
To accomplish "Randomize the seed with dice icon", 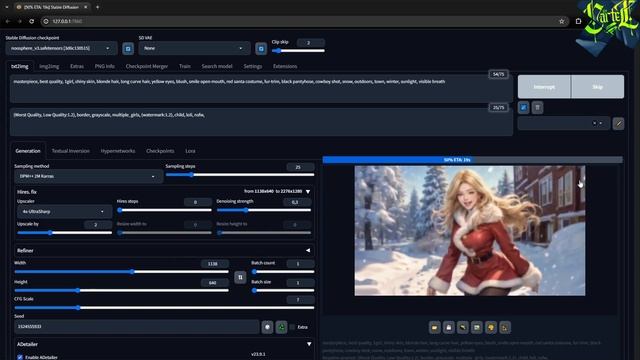I will point(267,327).
